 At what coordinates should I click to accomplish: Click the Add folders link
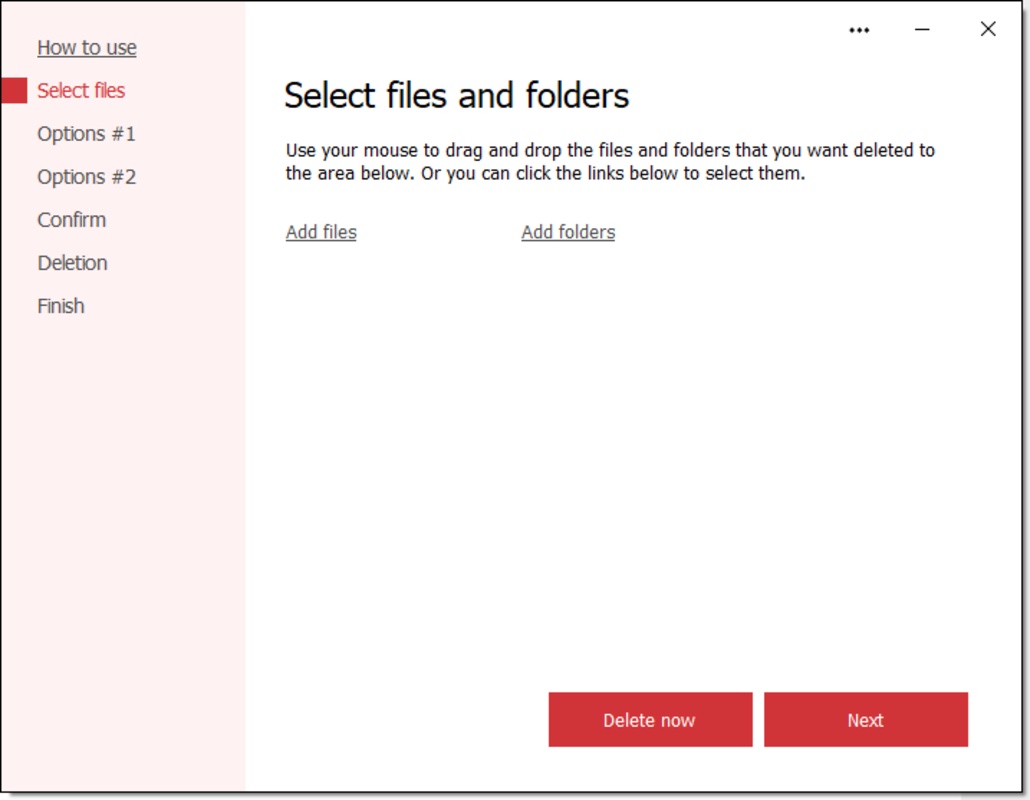tap(568, 232)
